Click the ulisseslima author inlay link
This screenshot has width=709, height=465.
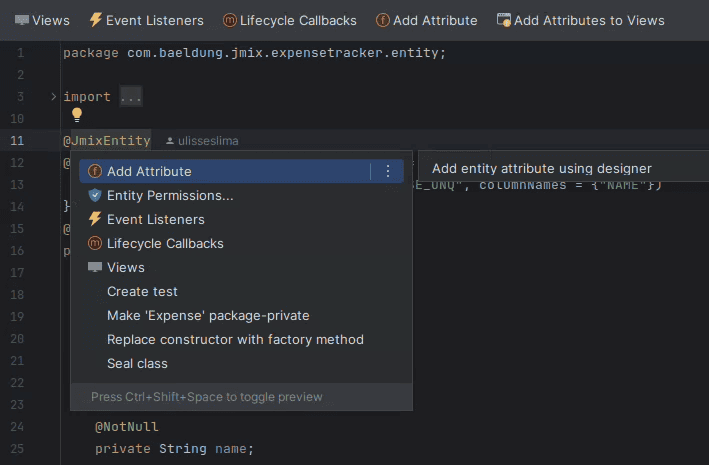[x=208, y=141]
